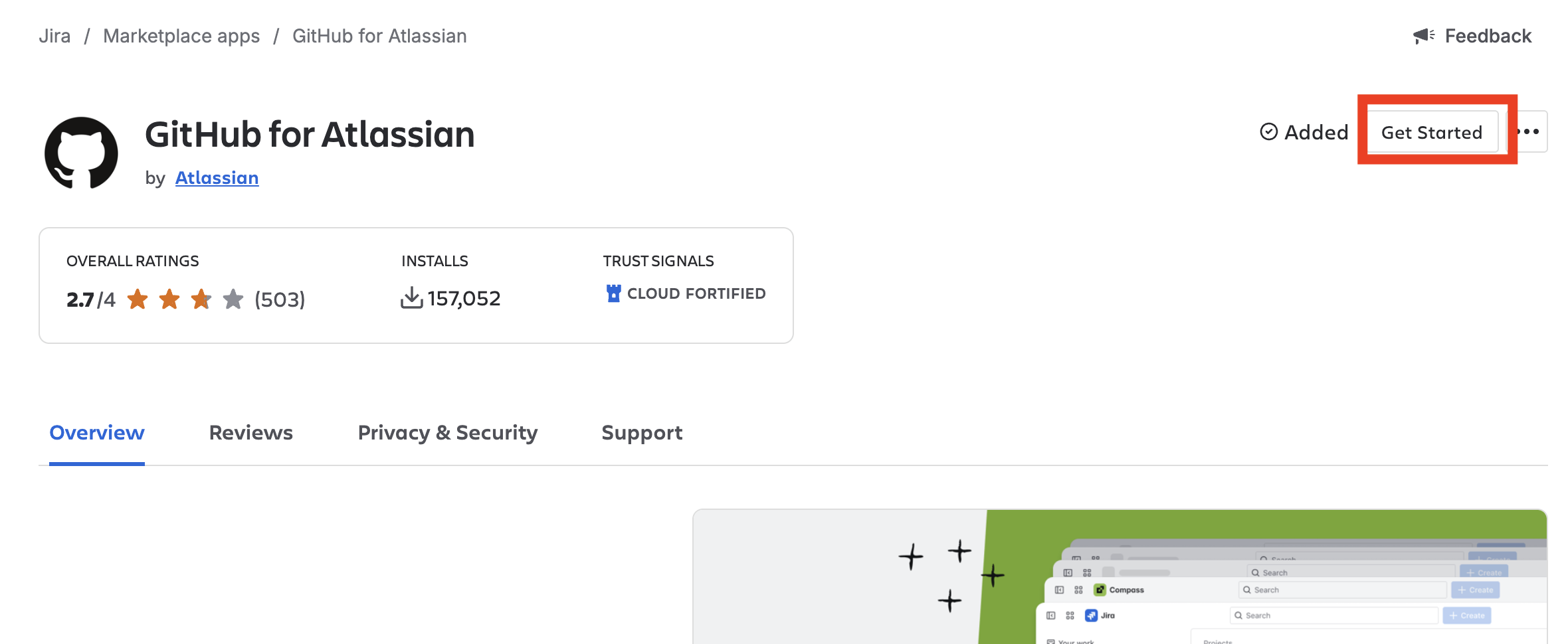Click the installs download icon
1568x644 pixels.
coord(412,298)
